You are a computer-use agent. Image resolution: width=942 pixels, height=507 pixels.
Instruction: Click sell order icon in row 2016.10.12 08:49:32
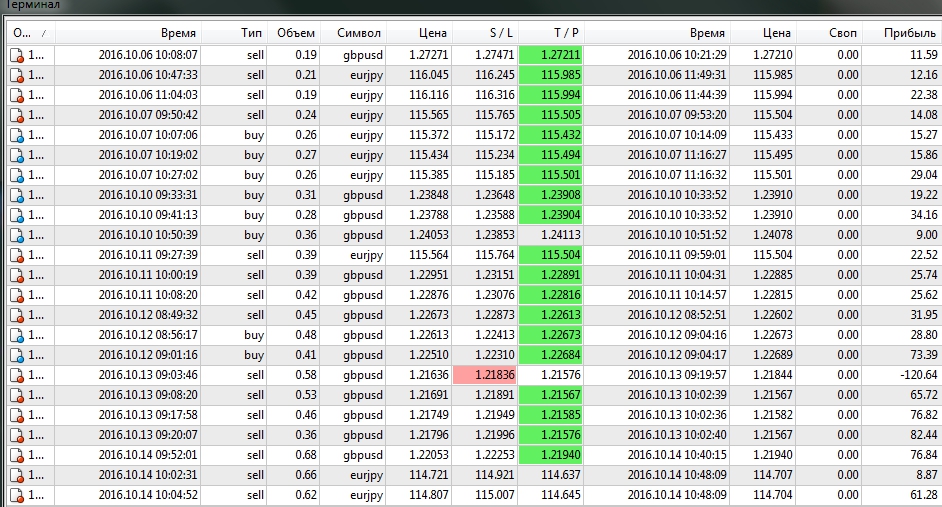(x=16, y=315)
